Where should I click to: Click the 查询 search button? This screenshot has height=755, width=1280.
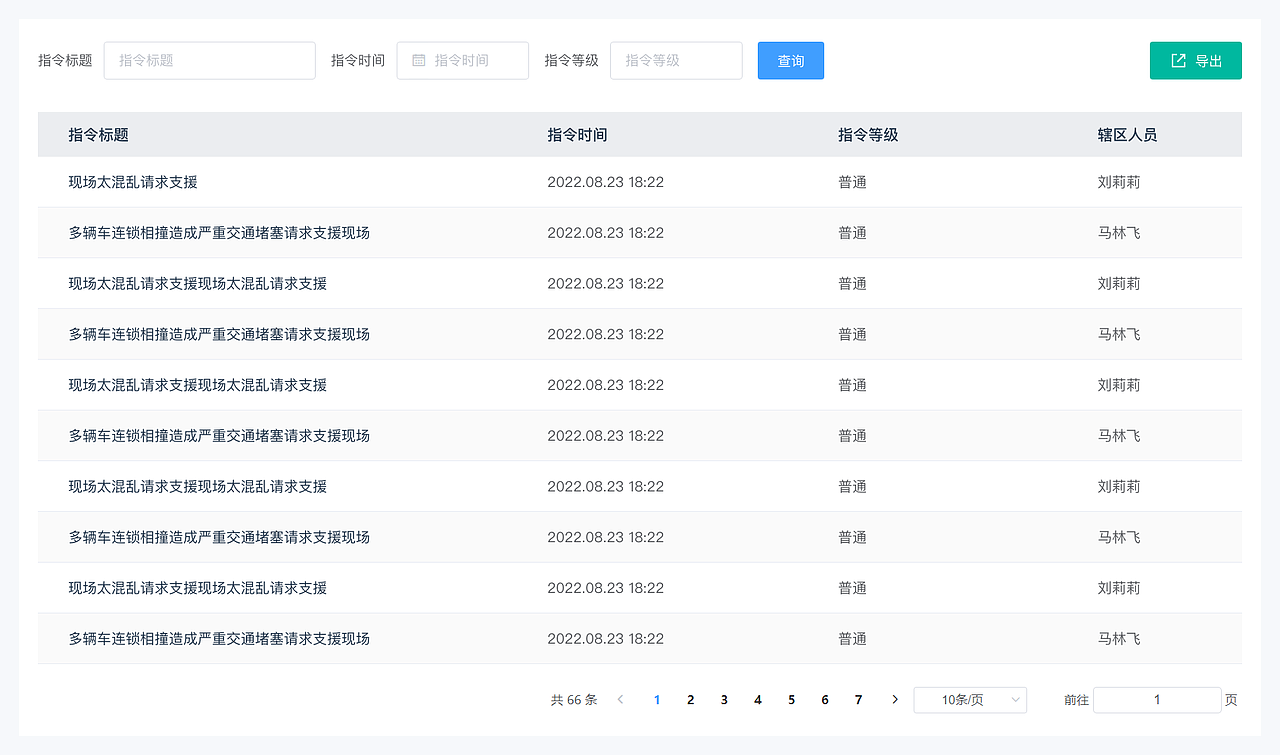tap(790, 60)
